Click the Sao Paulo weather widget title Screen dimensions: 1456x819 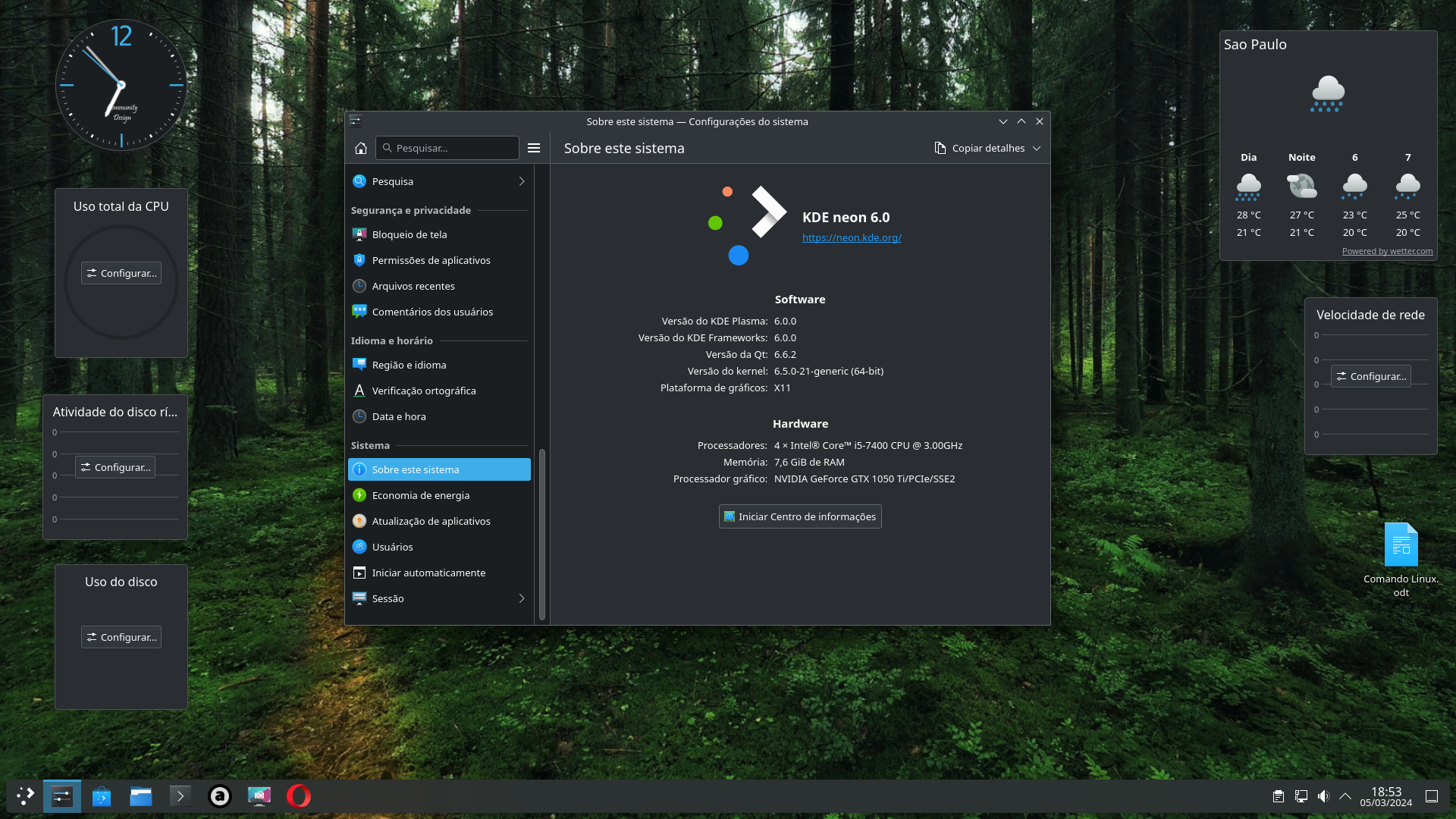1255,44
